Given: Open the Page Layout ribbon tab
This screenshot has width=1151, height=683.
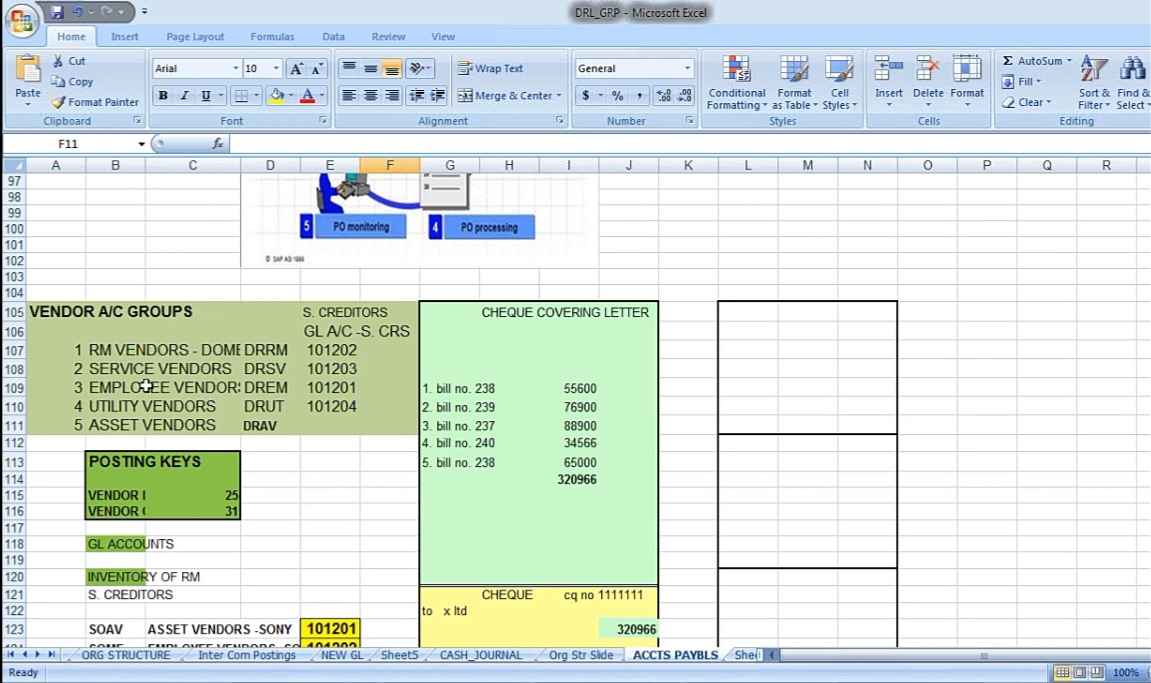Looking at the screenshot, I should pos(195,37).
